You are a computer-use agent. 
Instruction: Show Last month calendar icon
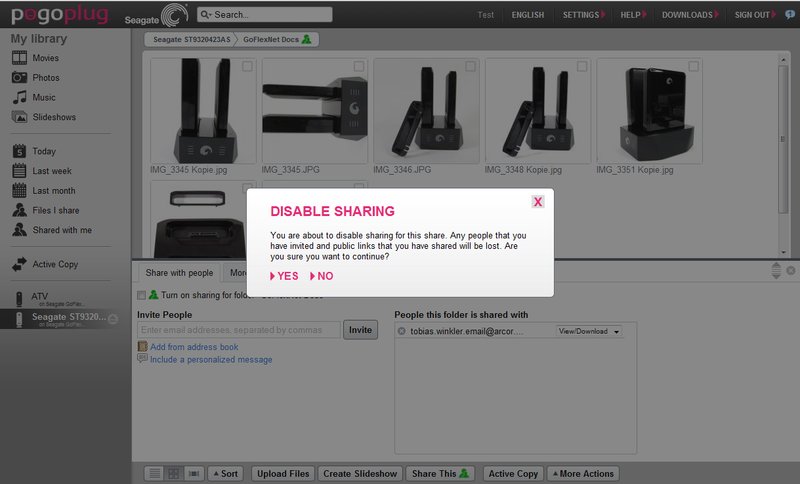click(19, 190)
